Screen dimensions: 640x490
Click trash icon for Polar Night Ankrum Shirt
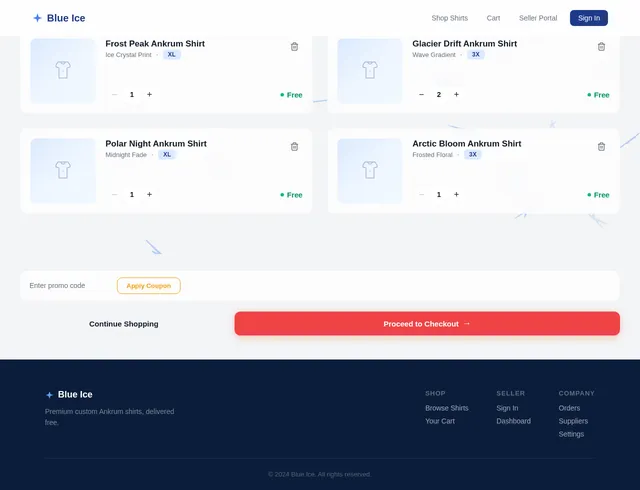tap(294, 147)
